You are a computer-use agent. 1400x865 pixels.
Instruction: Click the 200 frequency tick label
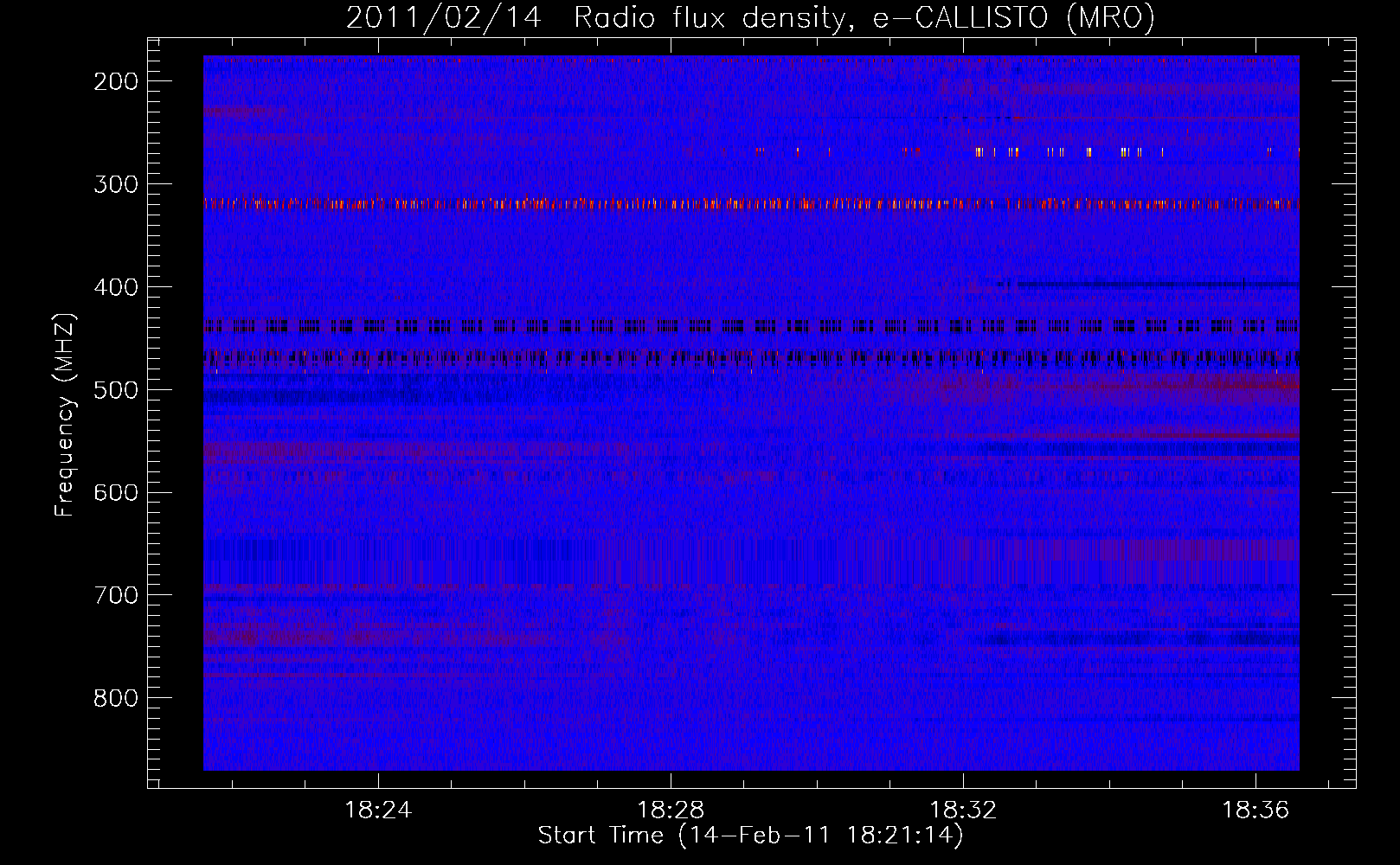pyautogui.click(x=116, y=81)
